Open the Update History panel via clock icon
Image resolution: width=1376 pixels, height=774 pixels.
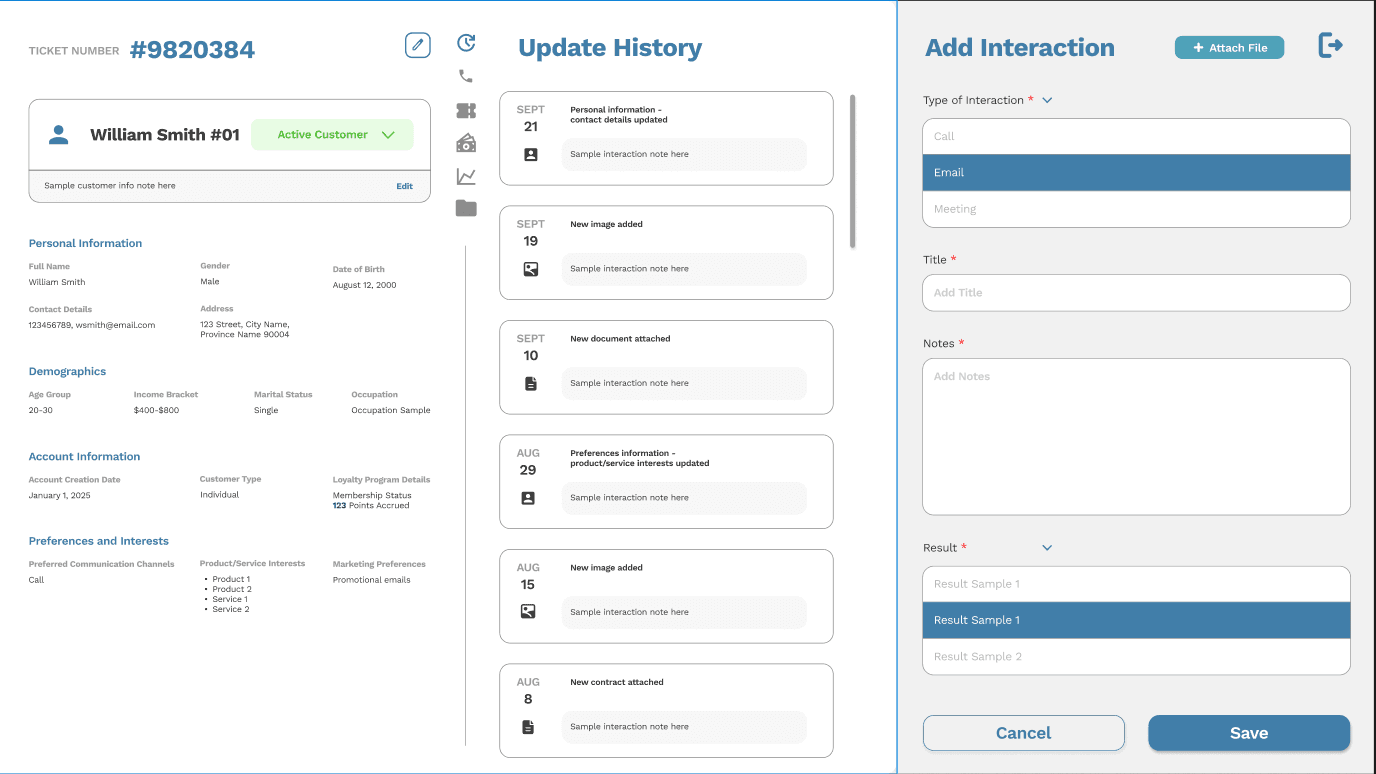coord(465,43)
